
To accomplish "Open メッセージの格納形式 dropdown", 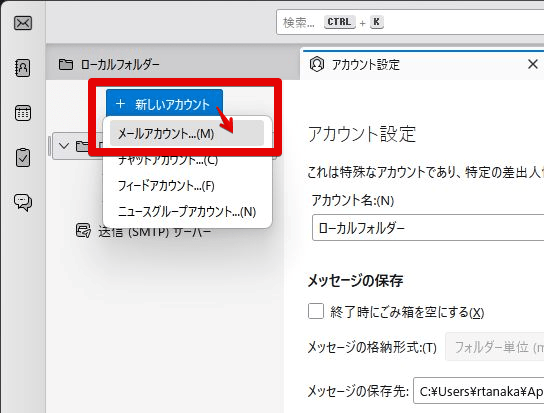I will [495, 347].
